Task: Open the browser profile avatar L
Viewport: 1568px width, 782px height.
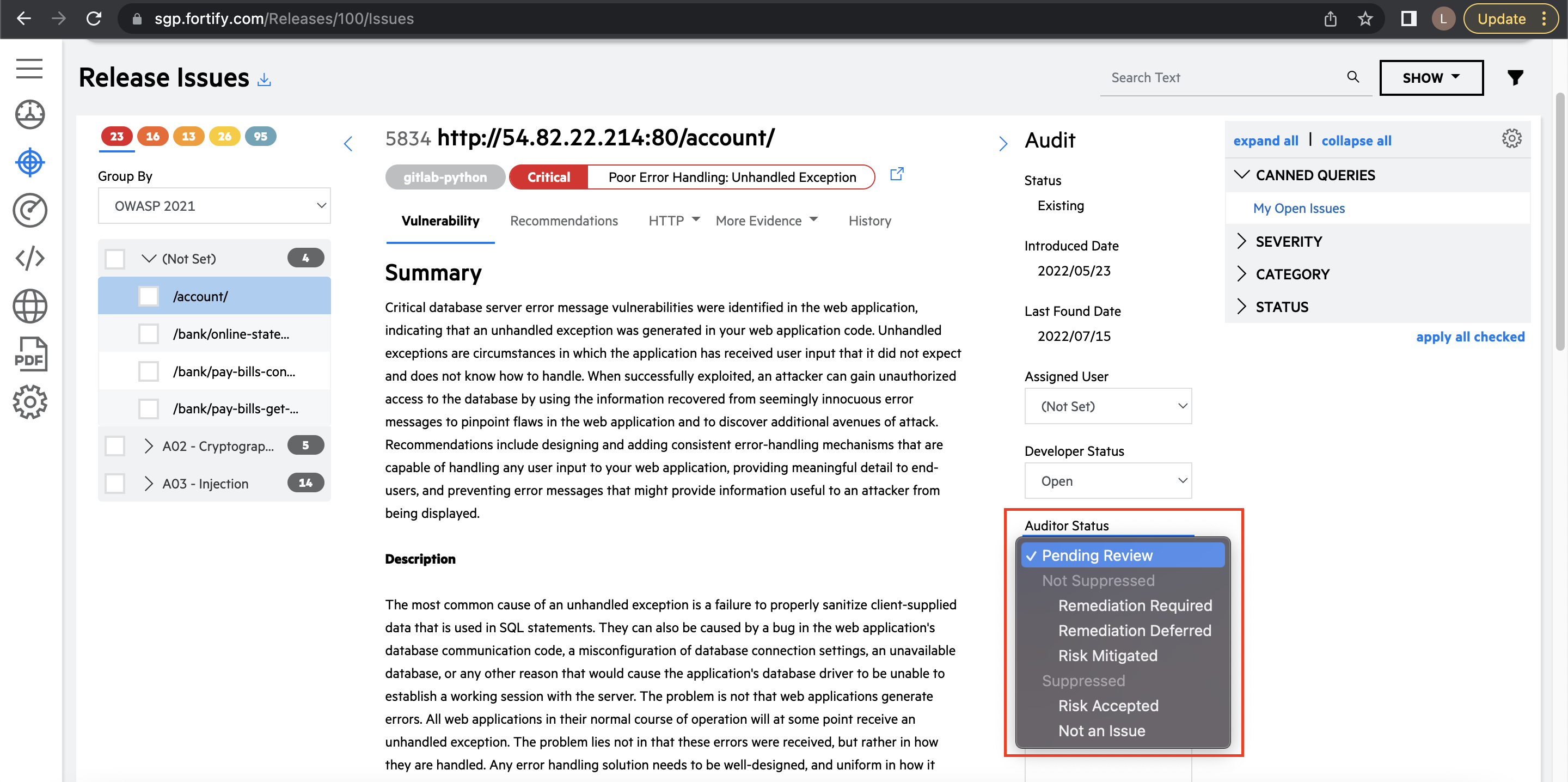Action: 1443,19
